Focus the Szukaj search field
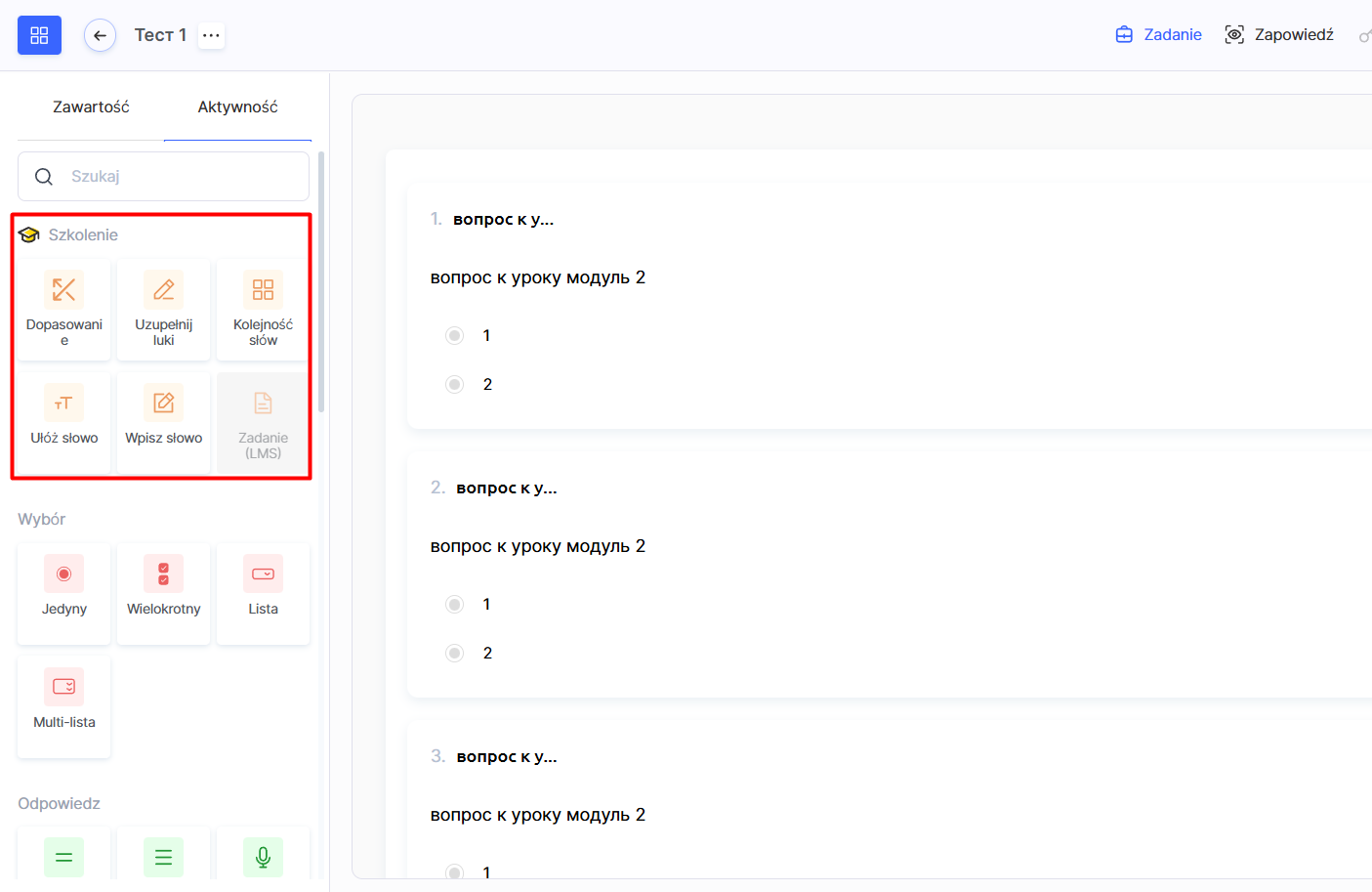 pos(176,177)
